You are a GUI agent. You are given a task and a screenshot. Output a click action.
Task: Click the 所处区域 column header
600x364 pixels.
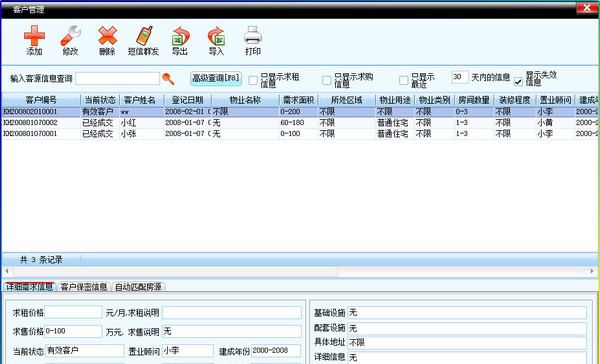click(x=347, y=100)
